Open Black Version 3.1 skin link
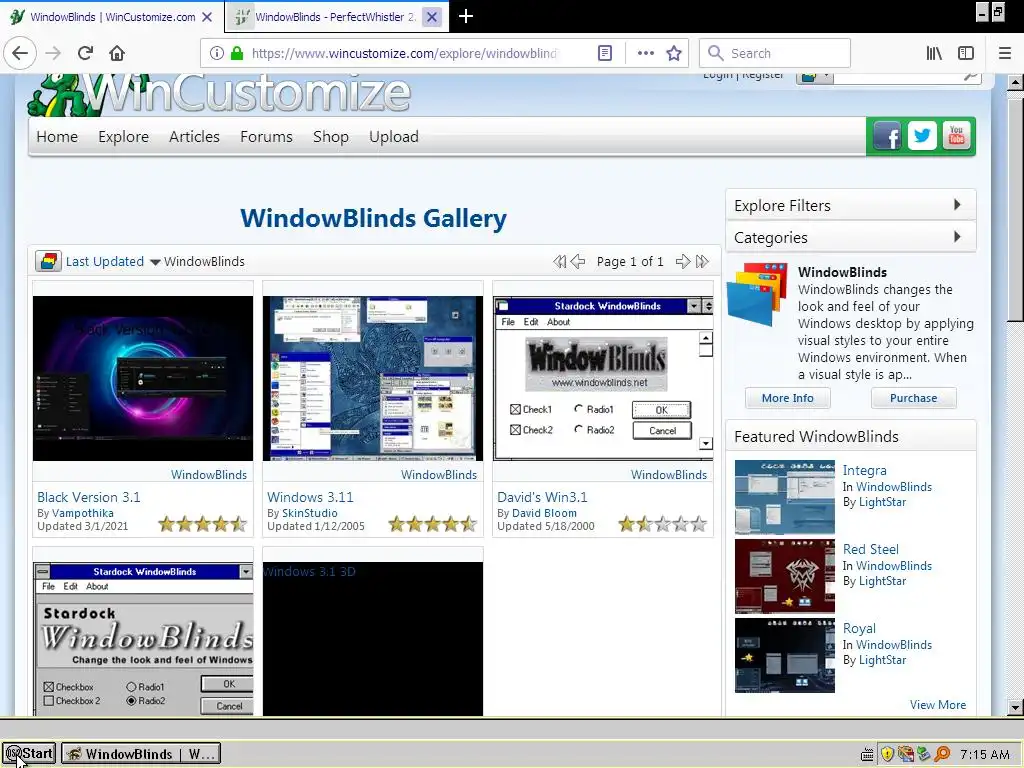The height and width of the screenshot is (768, 1024). tap(89, 497)
